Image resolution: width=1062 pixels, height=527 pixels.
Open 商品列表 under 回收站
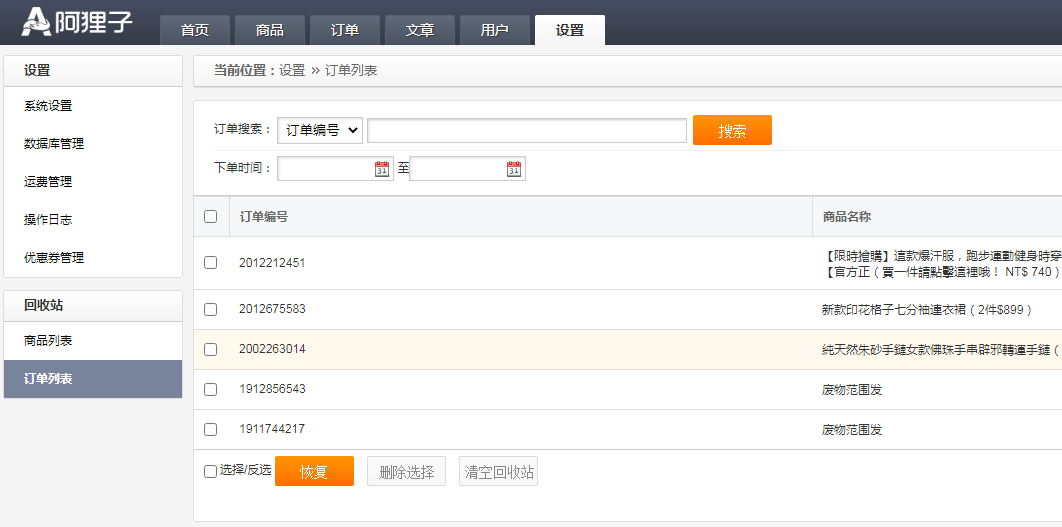[48, 341]
